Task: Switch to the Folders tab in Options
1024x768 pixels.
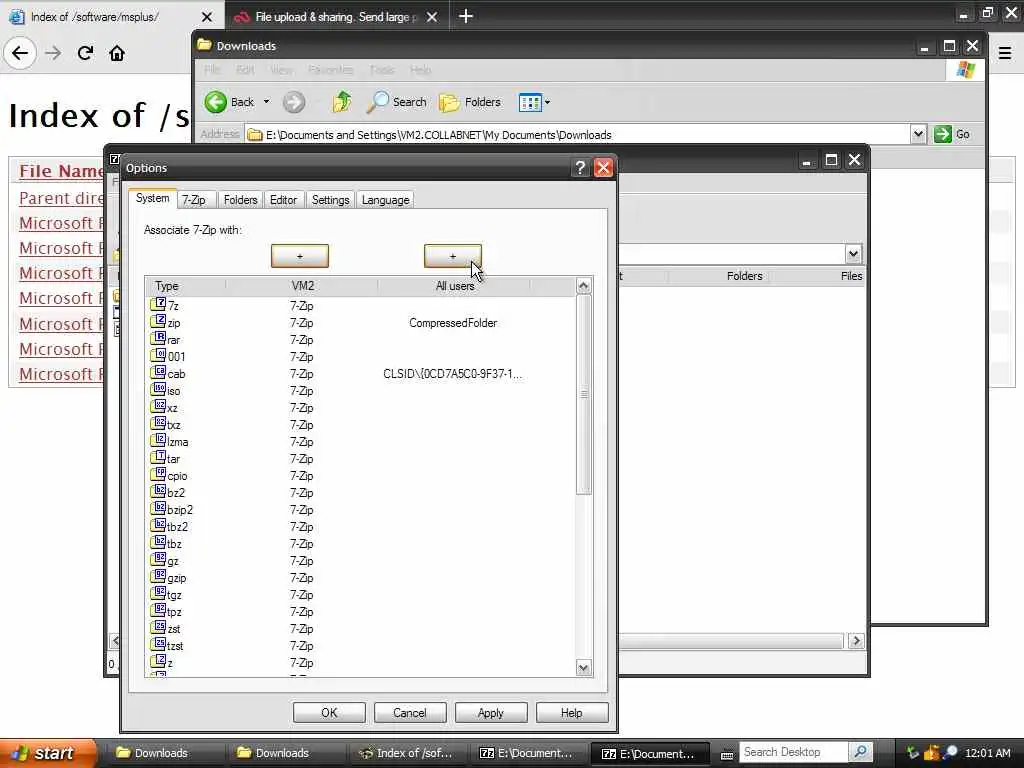Action: [x=240, y=200]
